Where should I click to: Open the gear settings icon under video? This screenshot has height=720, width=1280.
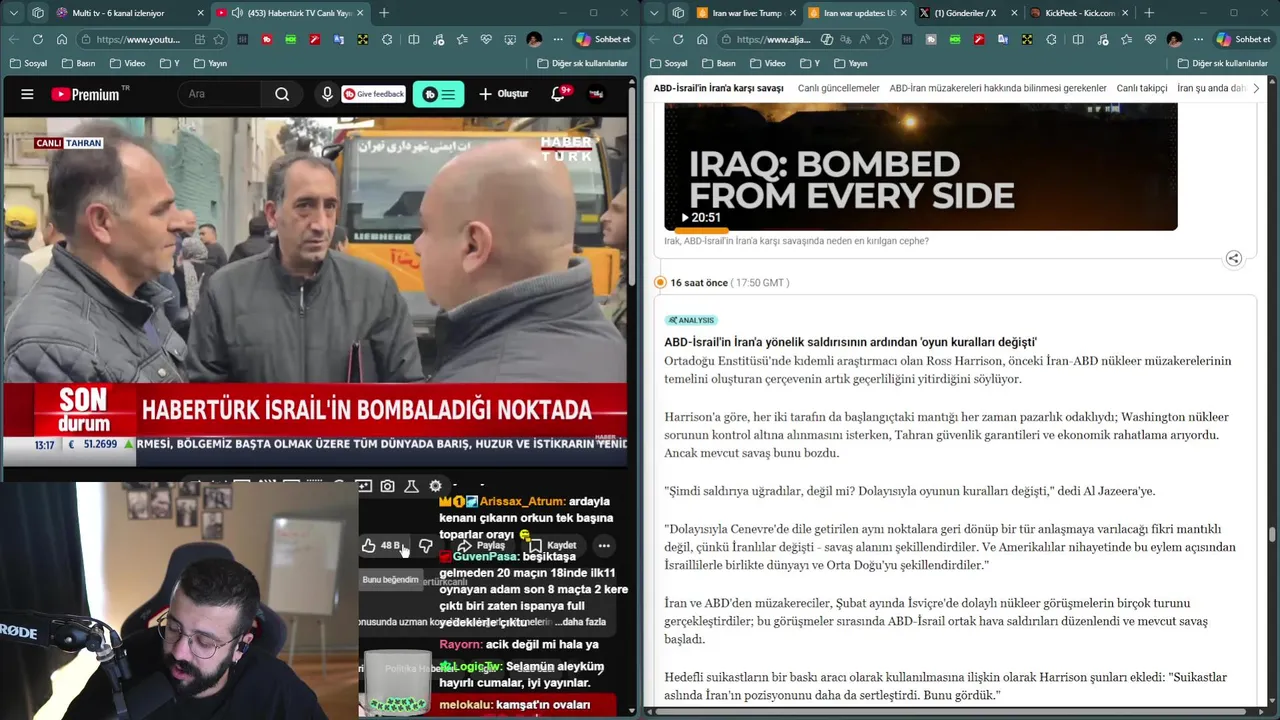(x=435, y=486)
